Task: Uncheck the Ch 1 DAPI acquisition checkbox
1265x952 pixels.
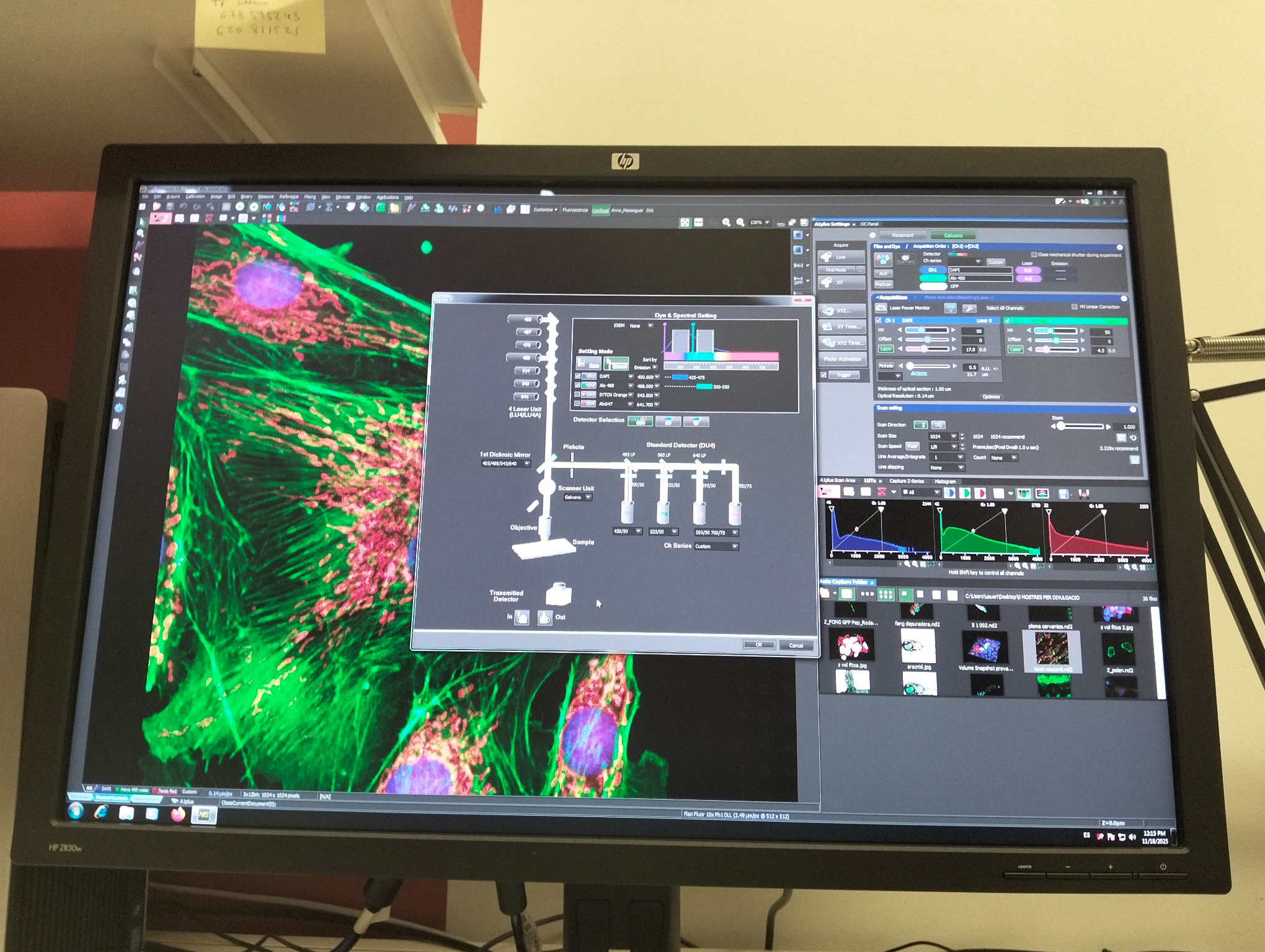Action: pos(879,320)
